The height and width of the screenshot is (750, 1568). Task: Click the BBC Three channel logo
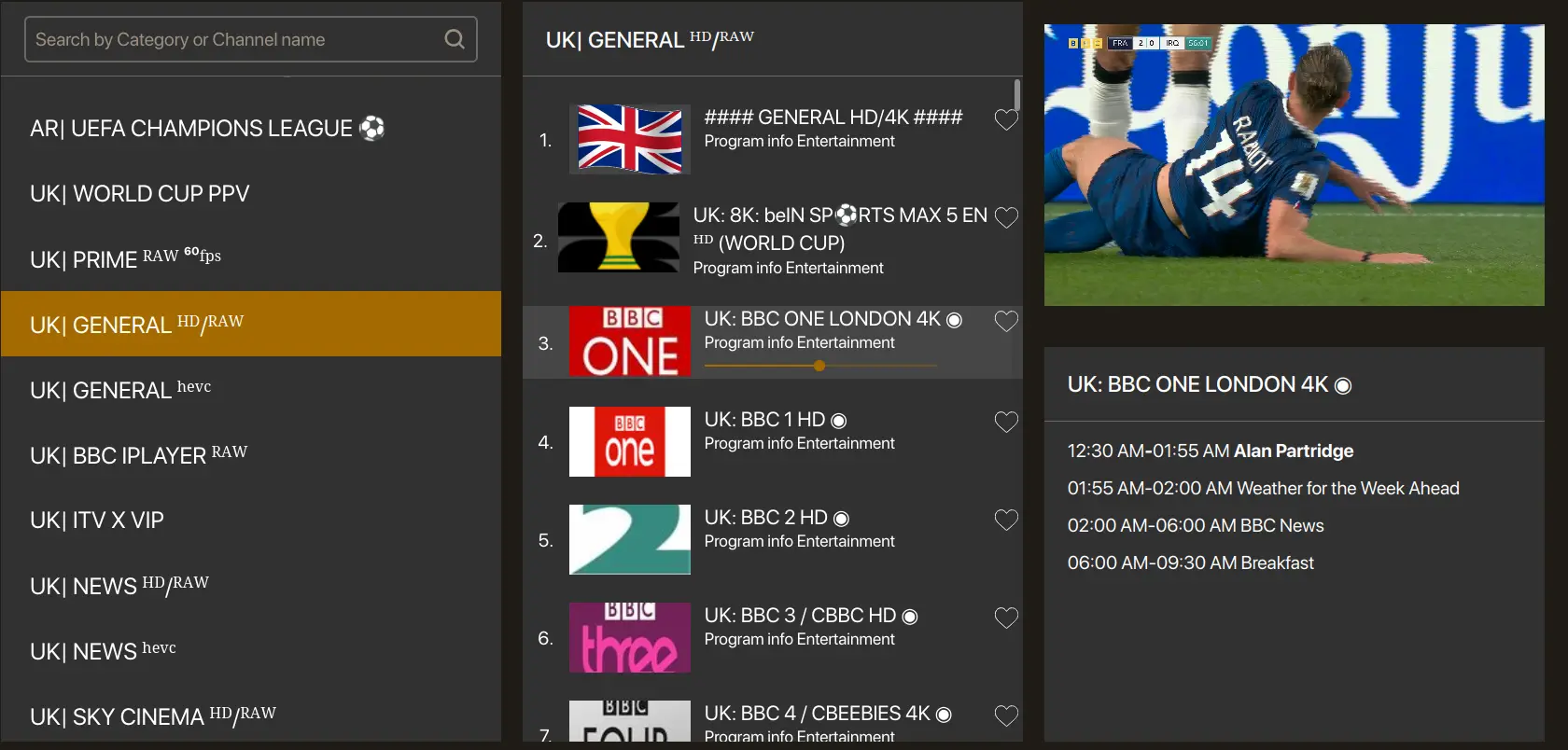tap(630, 637)
